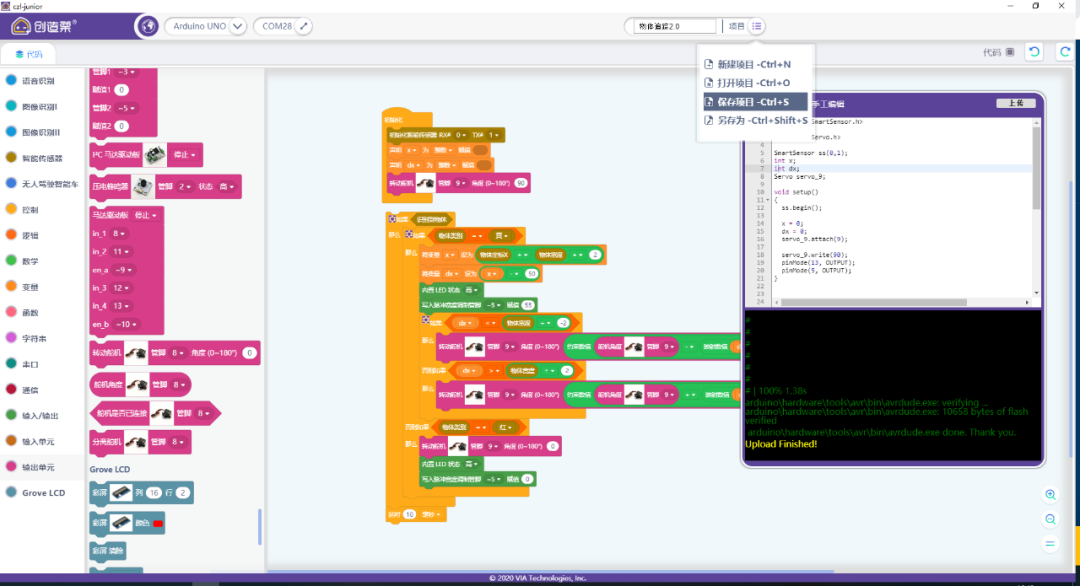The image size is (1080, 586).
Task: Toggle the 代码 code panel switch
Action: click(1009, 52)
